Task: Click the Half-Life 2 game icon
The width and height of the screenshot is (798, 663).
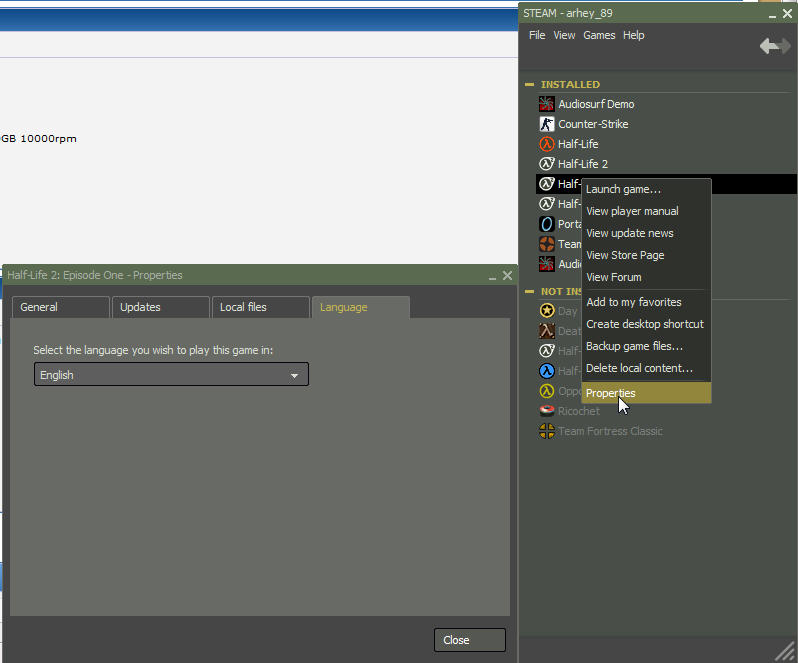Action: coord(547,164)
